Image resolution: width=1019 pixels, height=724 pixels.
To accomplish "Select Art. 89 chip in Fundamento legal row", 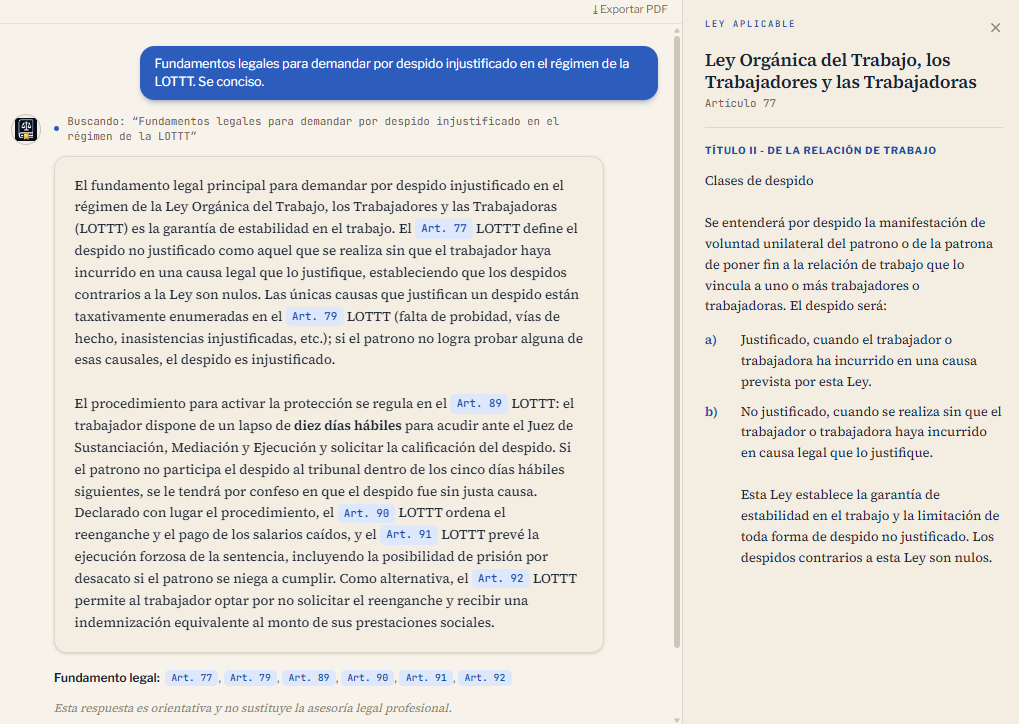I will point(309,678).
